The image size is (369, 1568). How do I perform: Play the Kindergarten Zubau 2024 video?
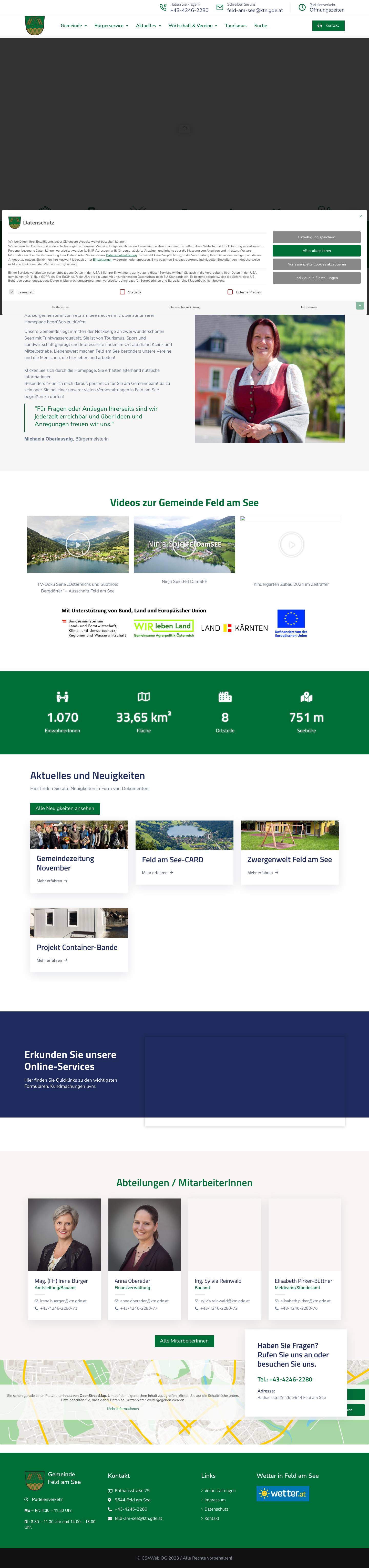click(291, 545)
